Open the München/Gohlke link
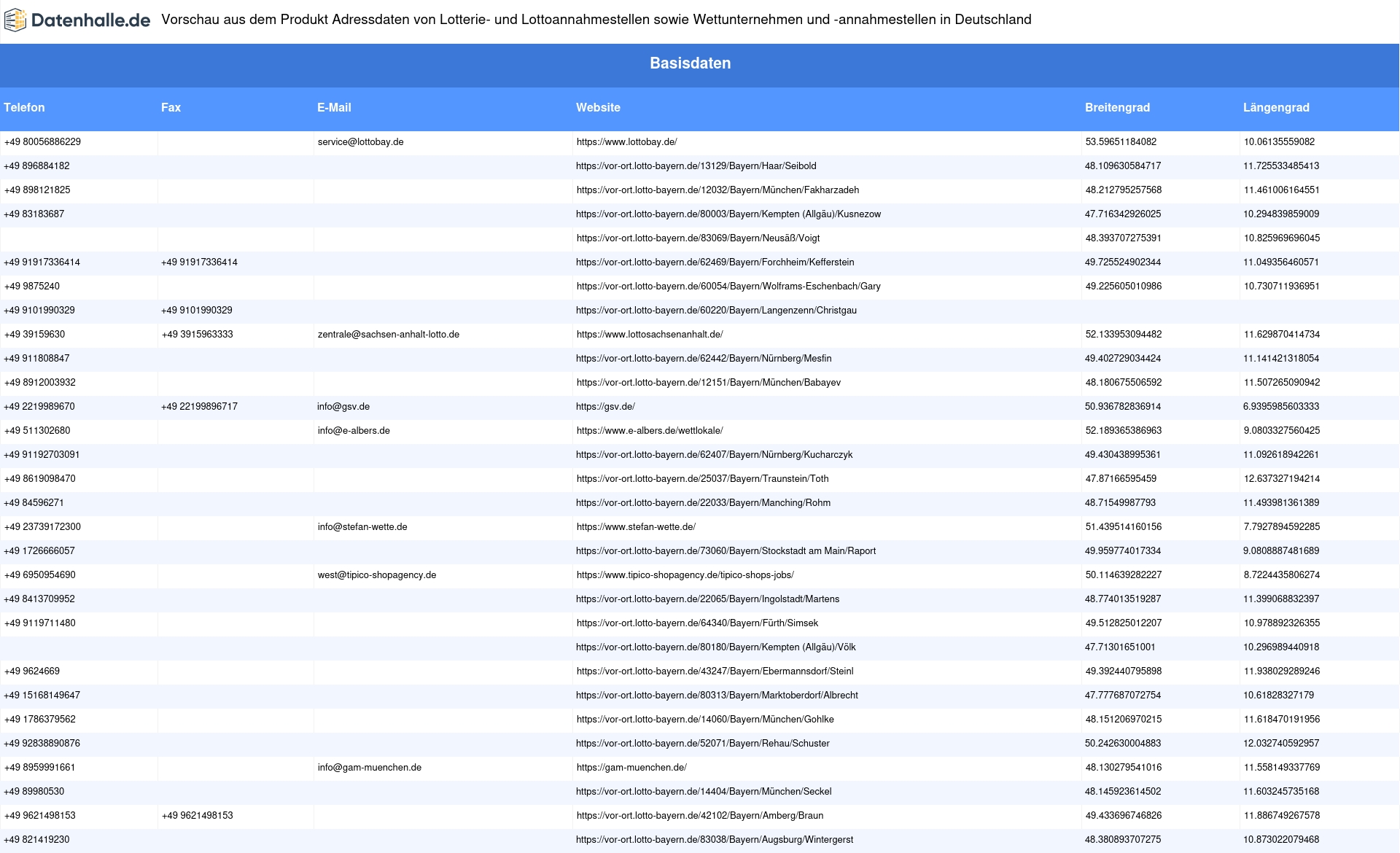The width and height of the screenshot is (1400, 853). [x=705, y=720]
